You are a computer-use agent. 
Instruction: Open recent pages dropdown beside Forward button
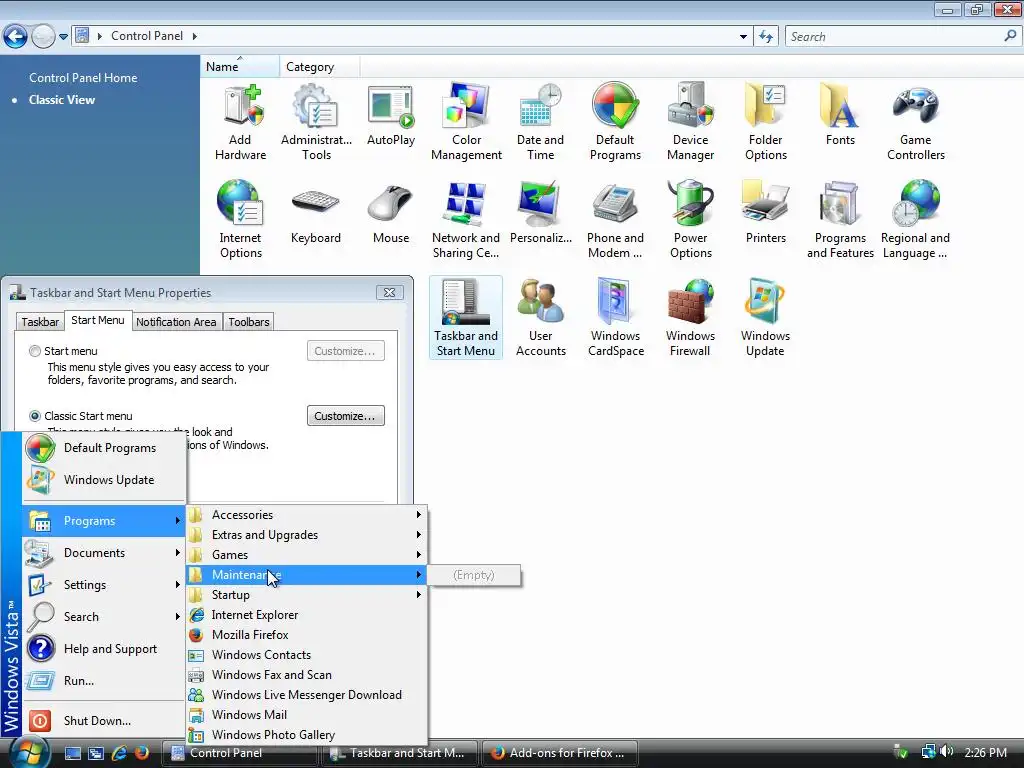pyautogui.click(x=63, y=37)
